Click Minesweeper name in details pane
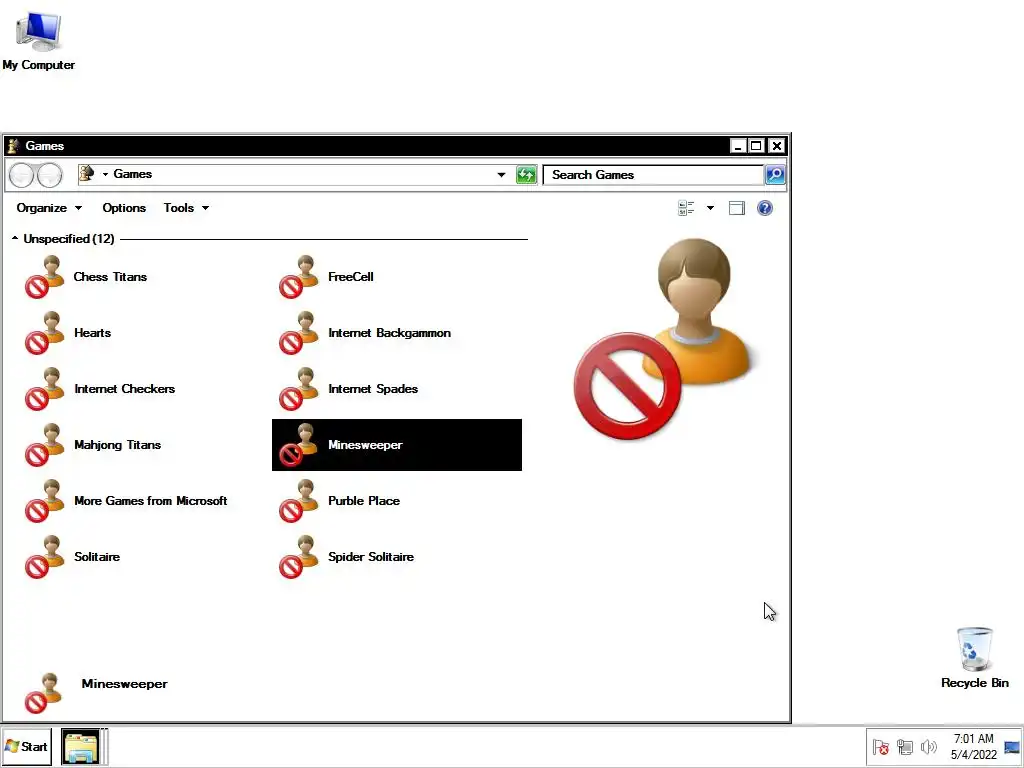1024x768 pixels. click(x=125, y=684)
